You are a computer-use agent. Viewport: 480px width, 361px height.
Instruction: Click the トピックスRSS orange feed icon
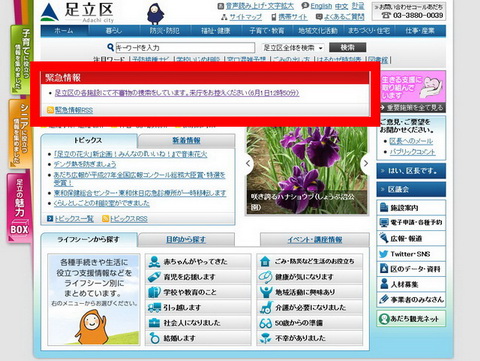point(105,219)
